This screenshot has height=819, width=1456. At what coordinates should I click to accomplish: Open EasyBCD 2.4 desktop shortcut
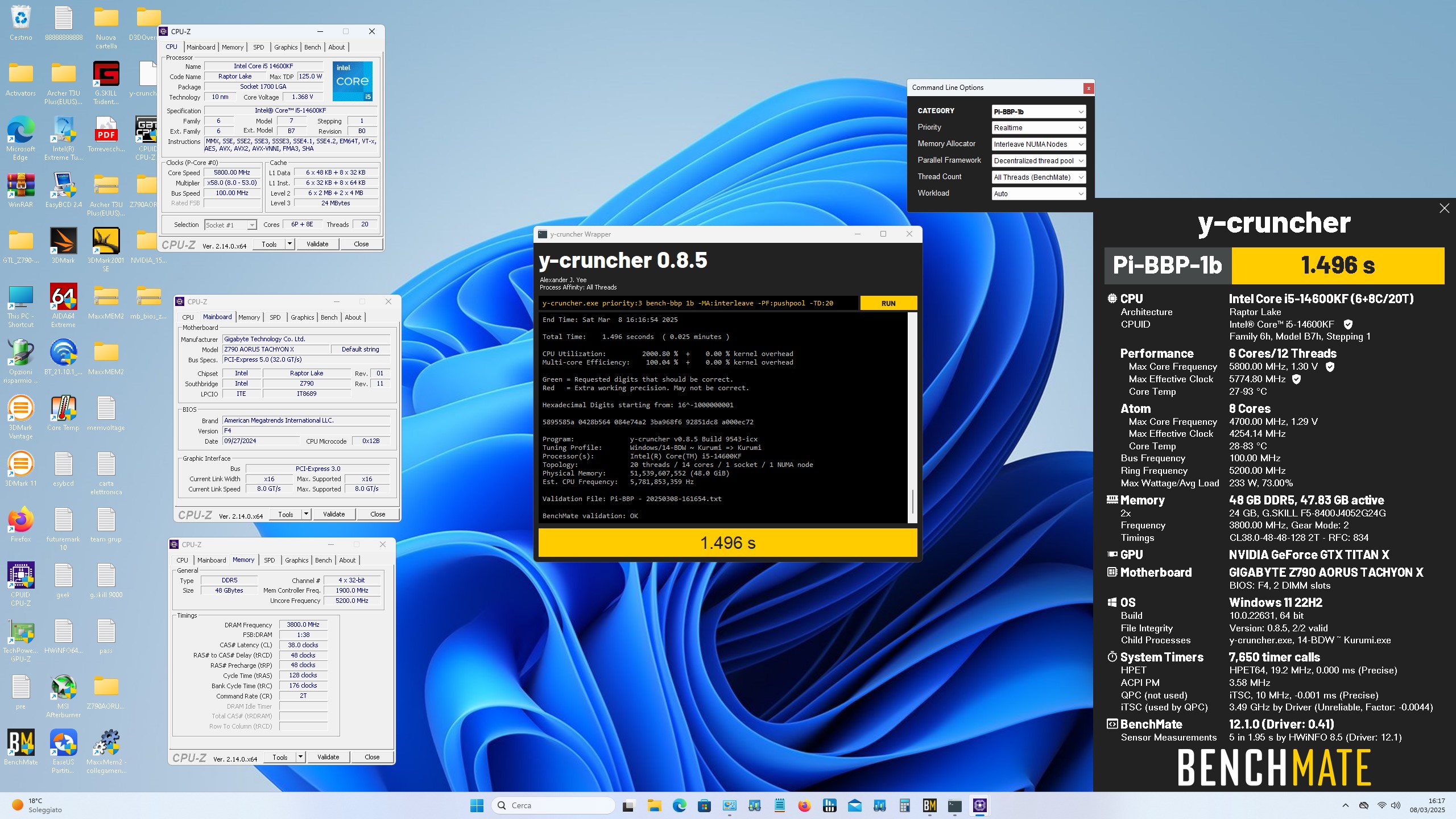click(x=63, y=190)
